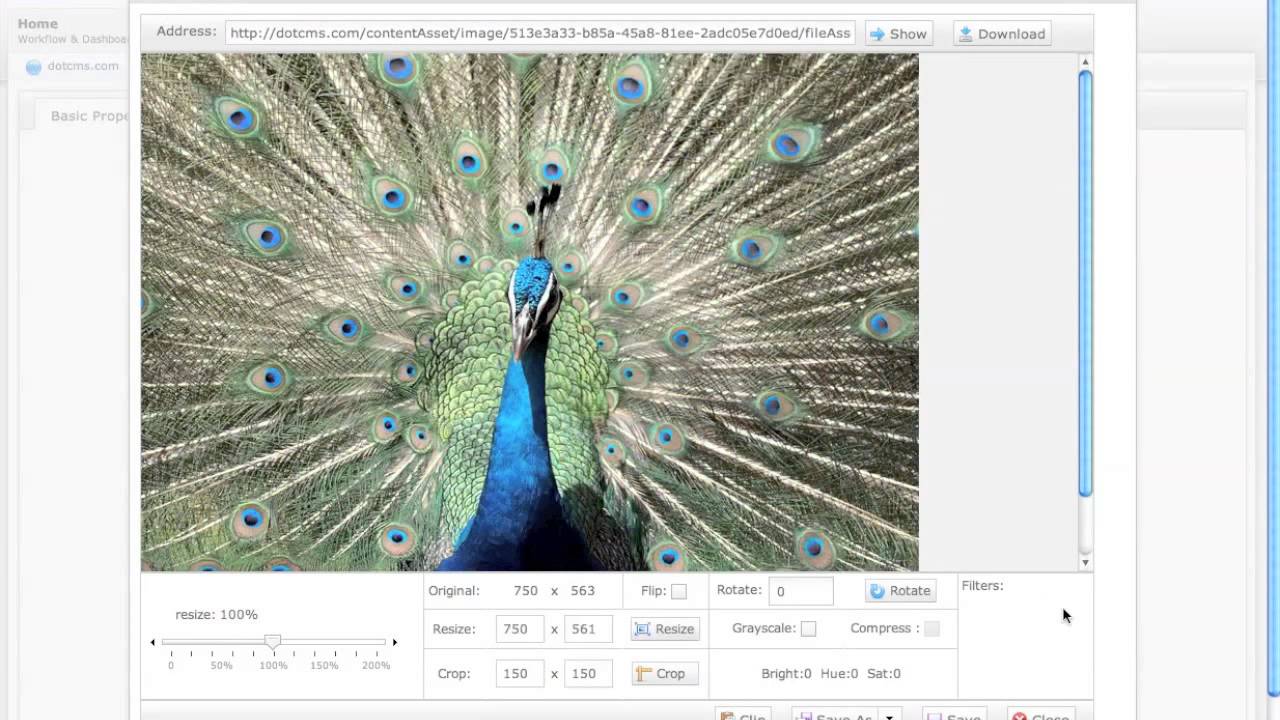Image resolution: width=1280 pixels, height=720 pixels.
Task: Click the Crop width field
Action: (520, 674)
